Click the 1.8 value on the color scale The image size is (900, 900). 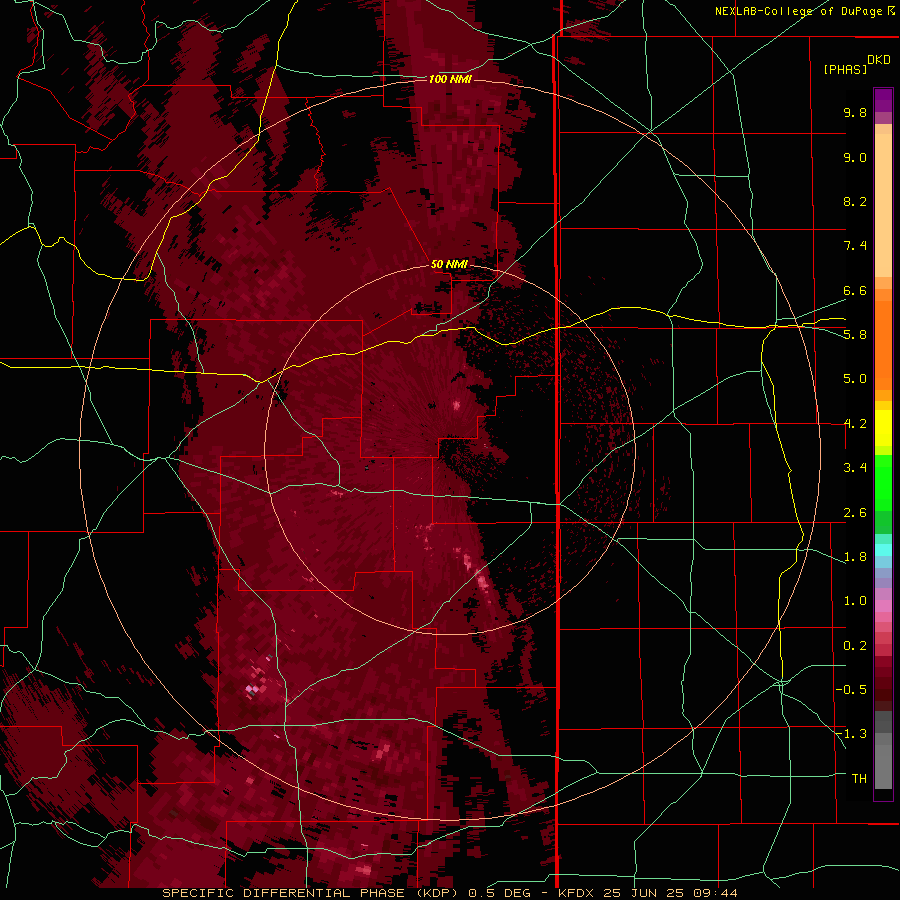[x=855, y=557]
